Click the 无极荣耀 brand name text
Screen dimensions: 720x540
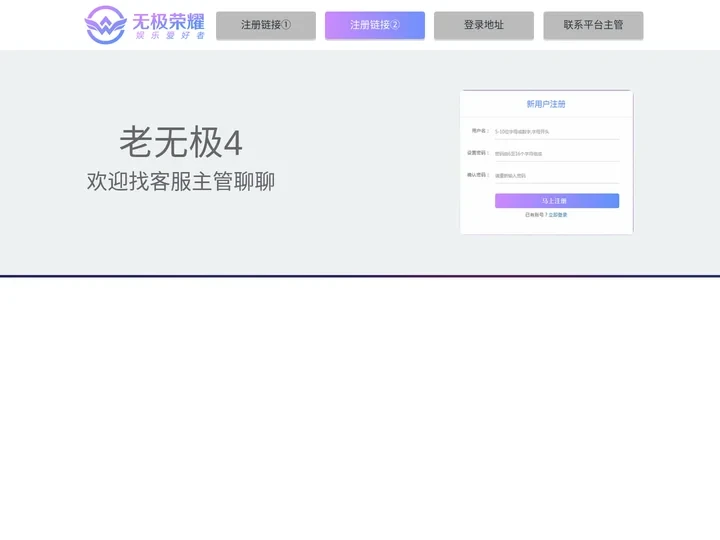pos(168,22)
